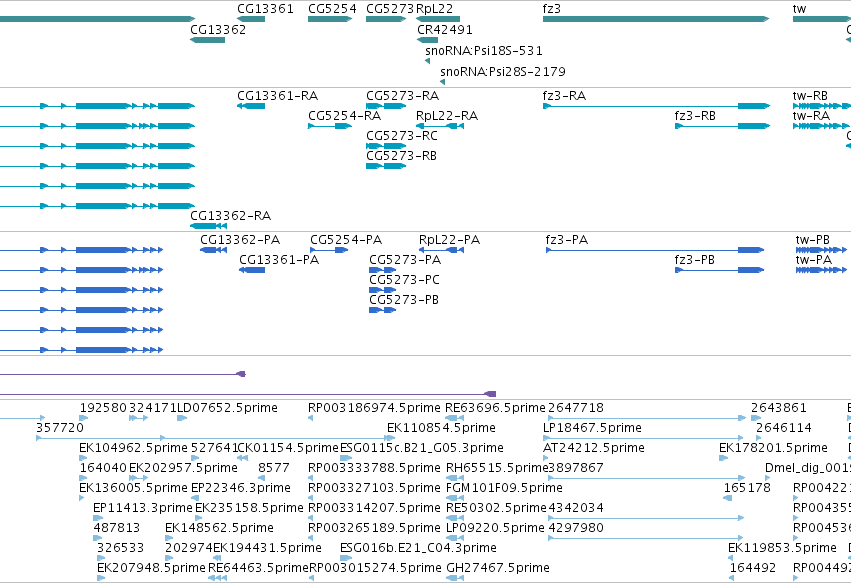Select EST LD07652.5prime
The height and width of the screenshot is (583, 851).
[x=227, y=408]
